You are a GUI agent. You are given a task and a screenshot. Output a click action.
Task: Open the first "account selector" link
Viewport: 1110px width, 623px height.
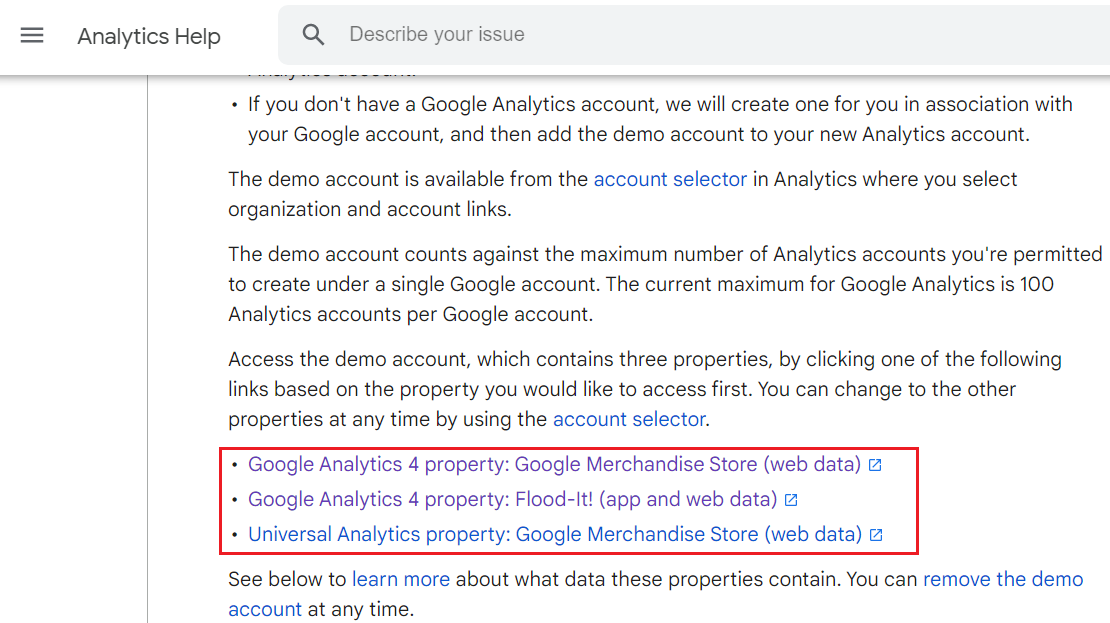click(x=670, y=179)
